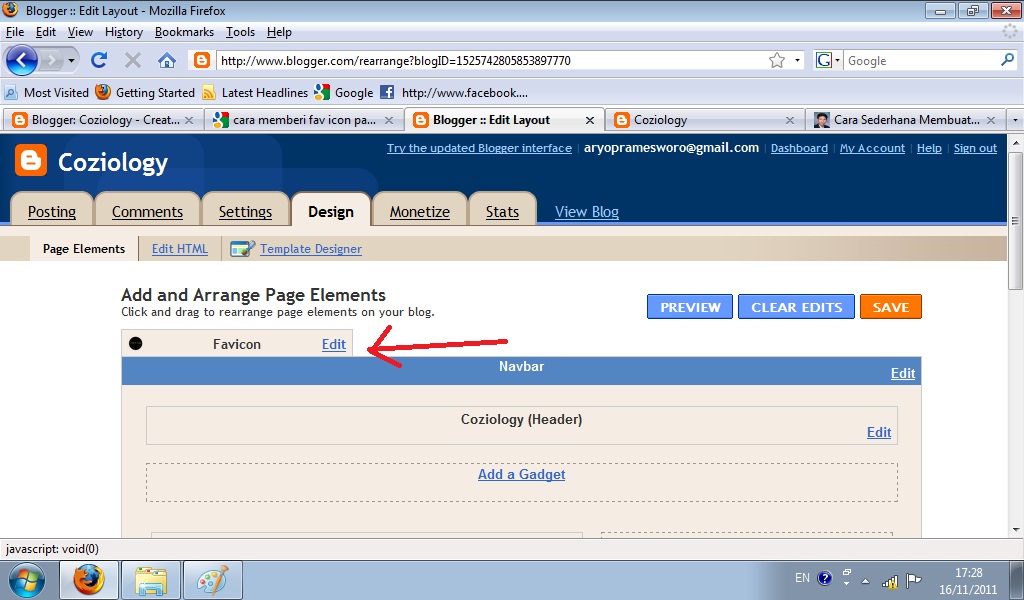Open Paint from the taskbar
This screenshot has height=600, width=1024.
coord(213,580)
